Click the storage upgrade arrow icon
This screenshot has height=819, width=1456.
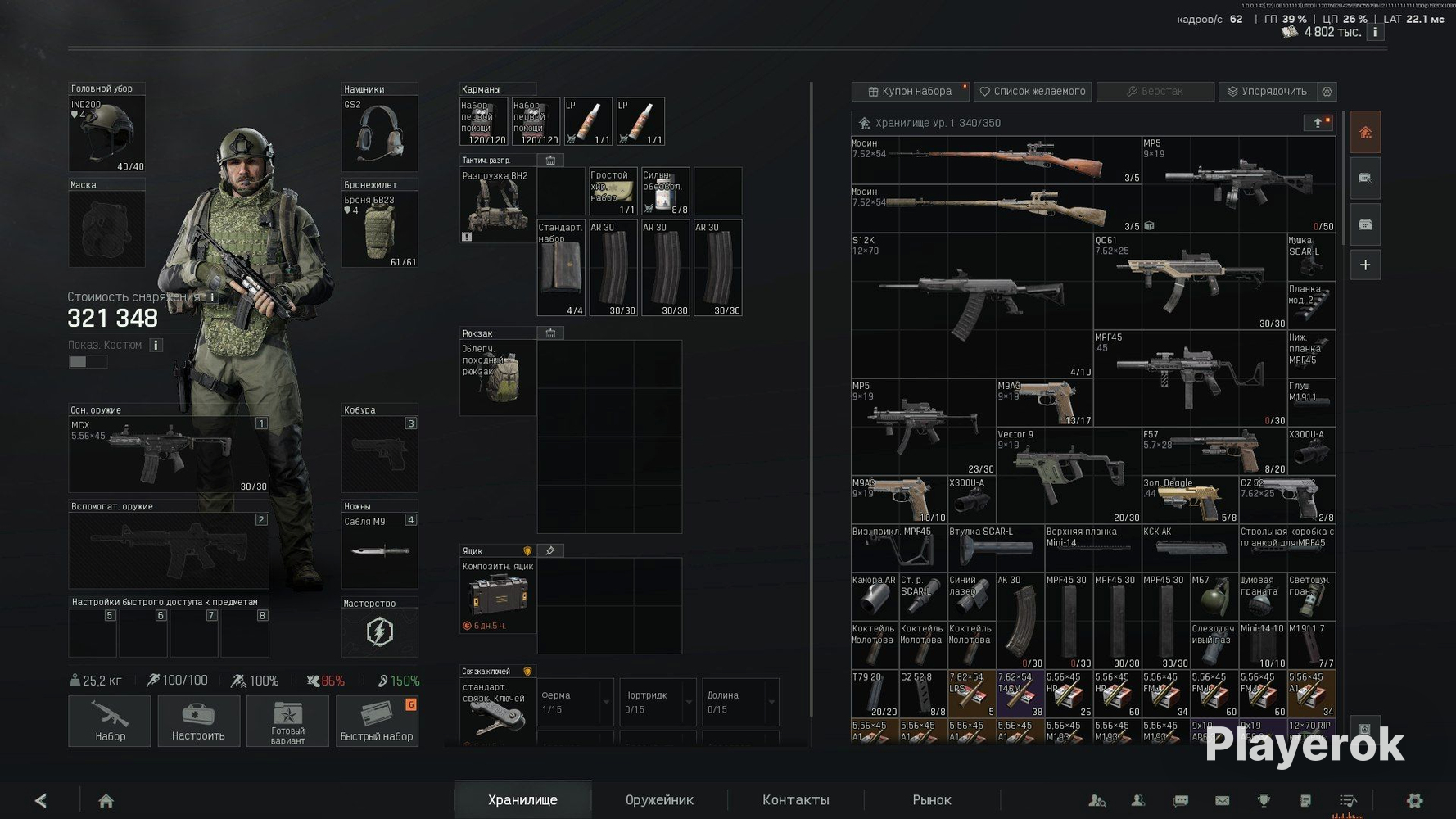(x=1318, y=123)
